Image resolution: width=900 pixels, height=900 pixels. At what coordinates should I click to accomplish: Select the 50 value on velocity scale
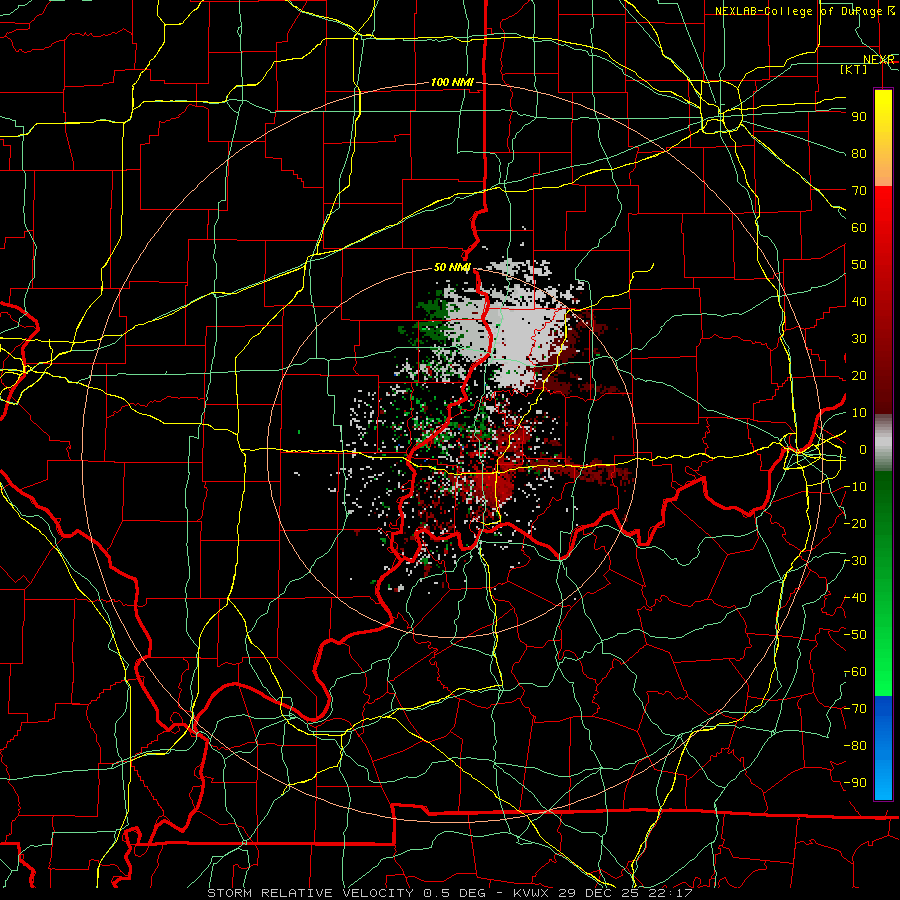click(x=859, y=265)
